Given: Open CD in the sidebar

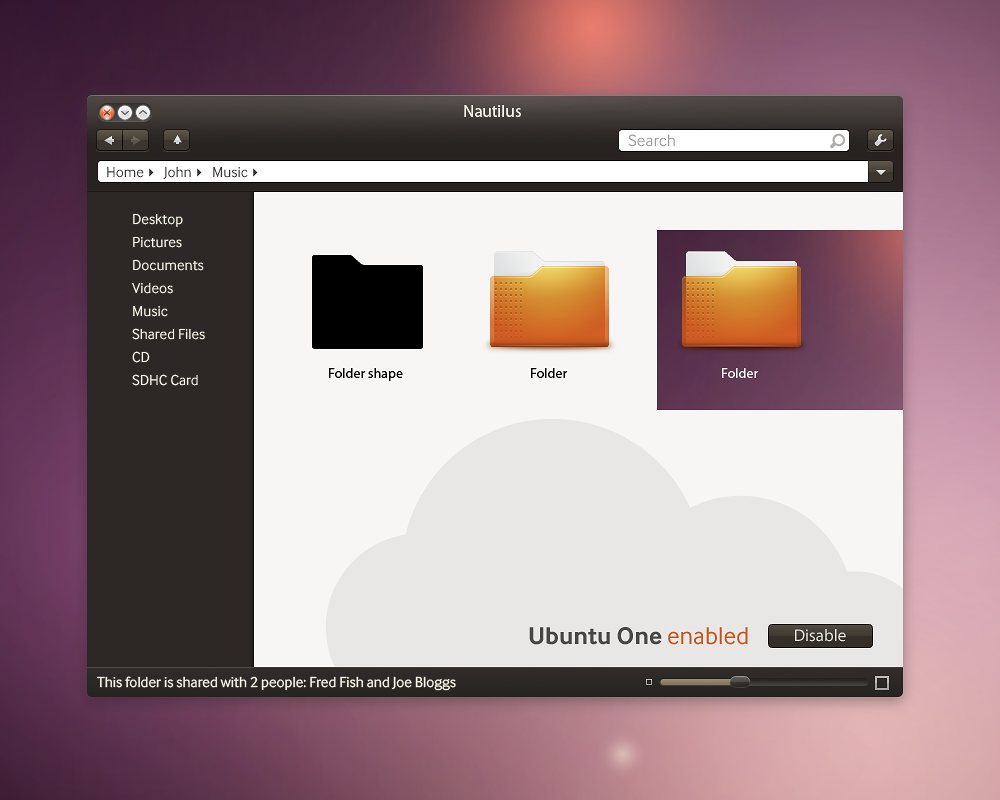Looking at the screenshot, I should (x=141, y=357).
